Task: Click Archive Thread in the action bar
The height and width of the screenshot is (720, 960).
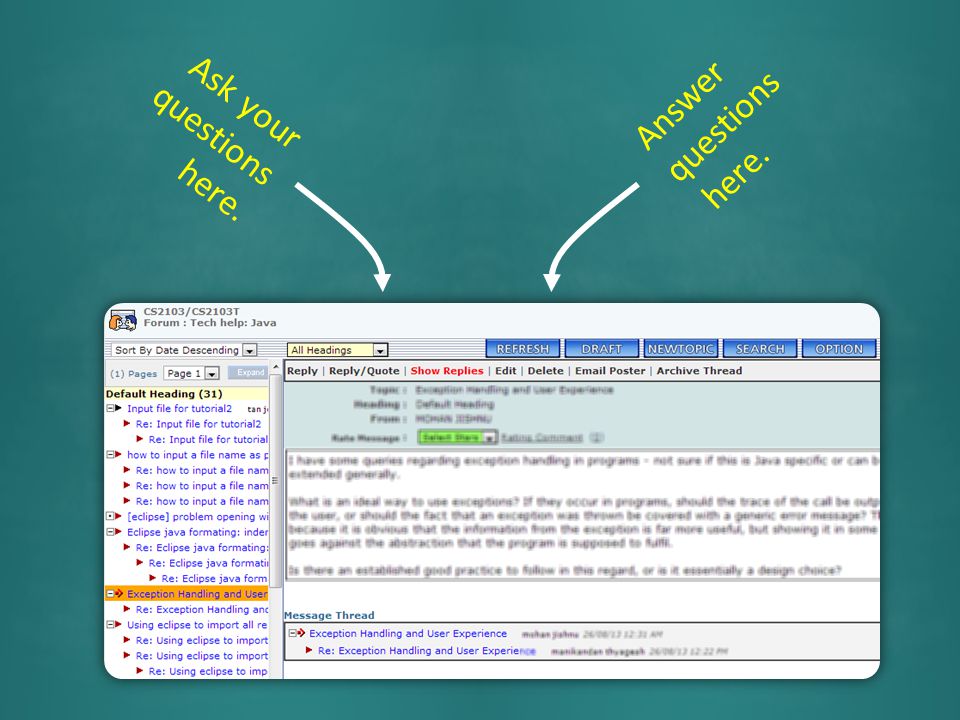Action: tap(699, 371)
